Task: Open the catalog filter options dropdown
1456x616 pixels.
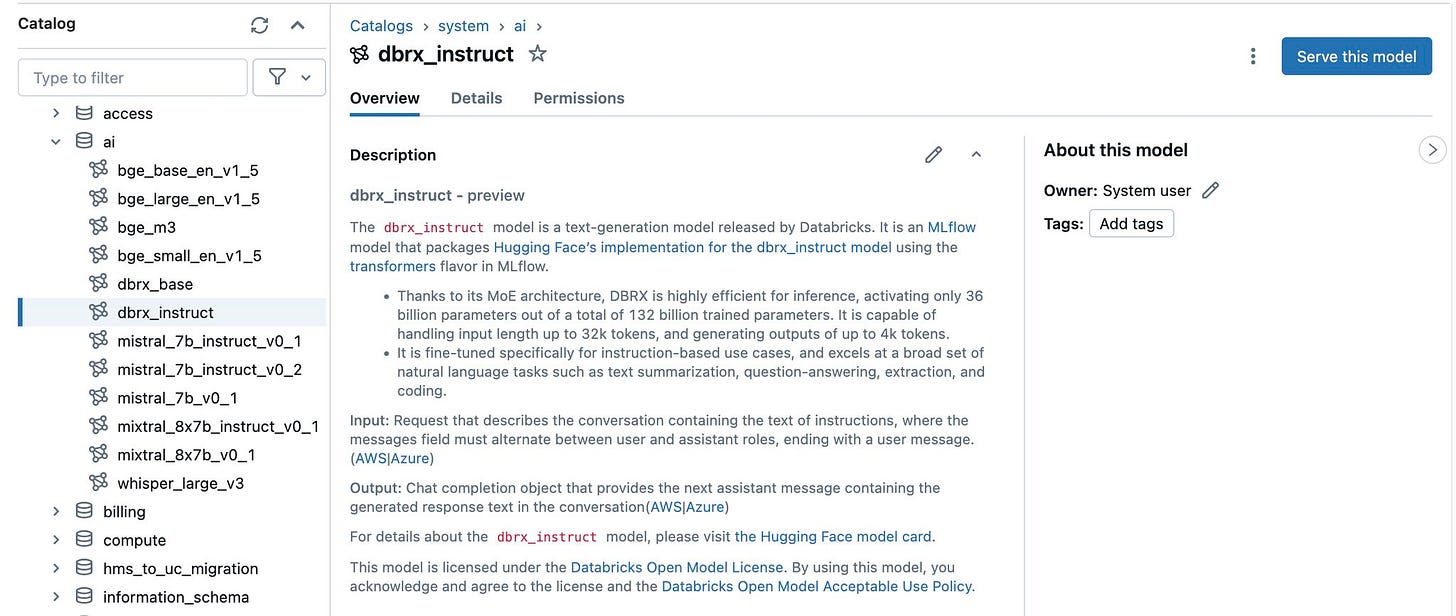Action: (x=289, y=77)
